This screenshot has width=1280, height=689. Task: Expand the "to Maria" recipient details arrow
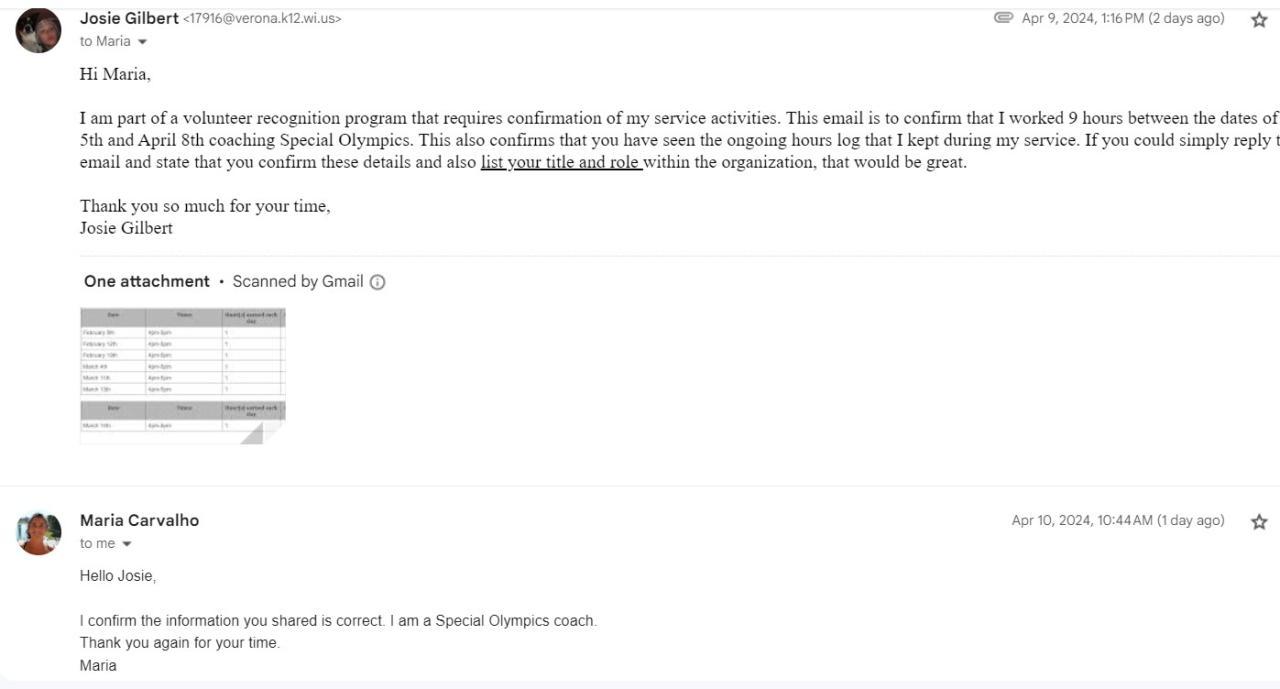tap(142, 42)
